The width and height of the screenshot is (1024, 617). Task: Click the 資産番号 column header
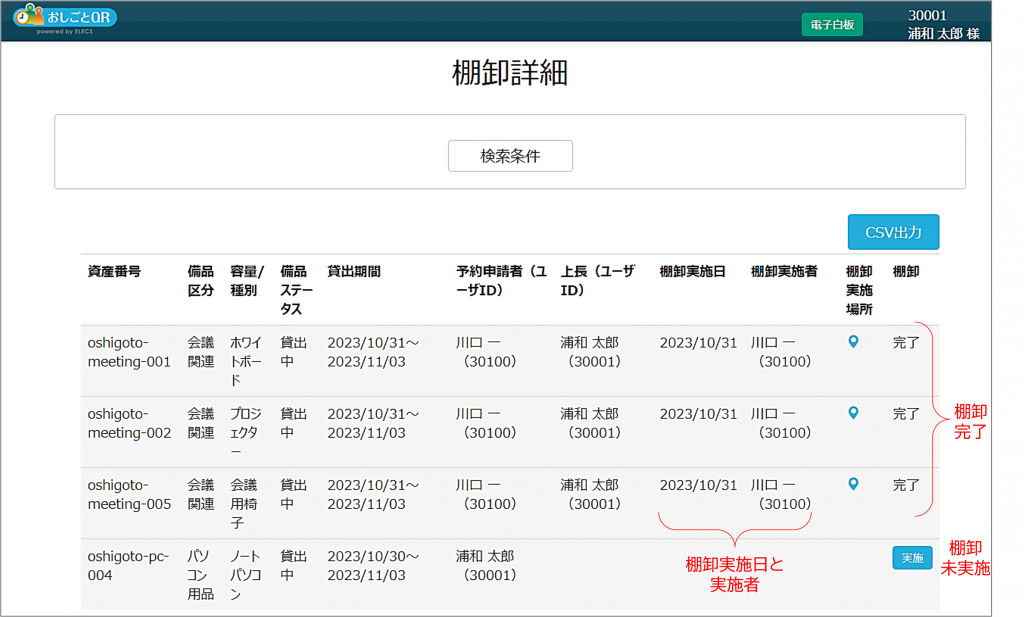coord(114,271)
